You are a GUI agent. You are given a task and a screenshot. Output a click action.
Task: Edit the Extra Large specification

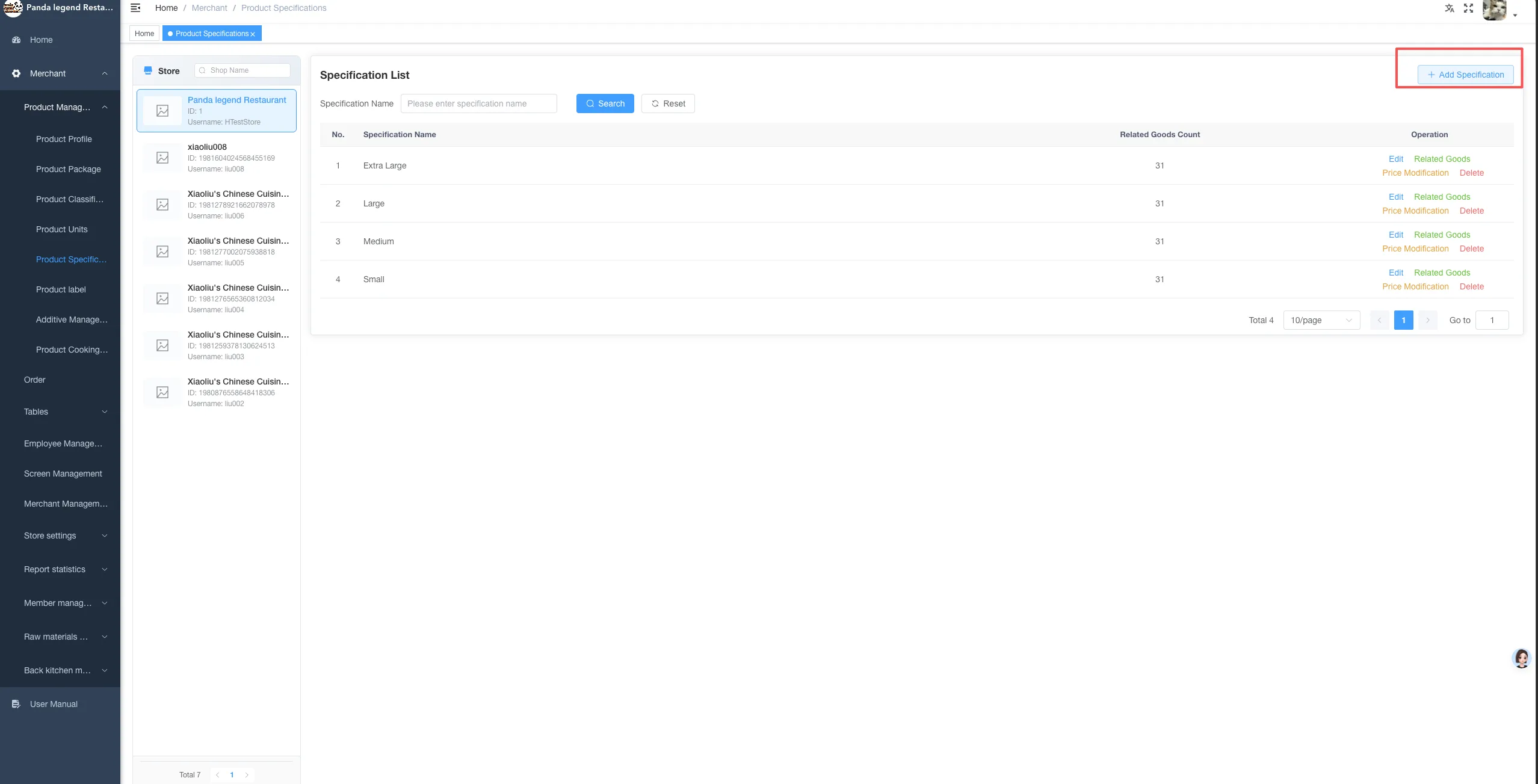coord(1396,159)
